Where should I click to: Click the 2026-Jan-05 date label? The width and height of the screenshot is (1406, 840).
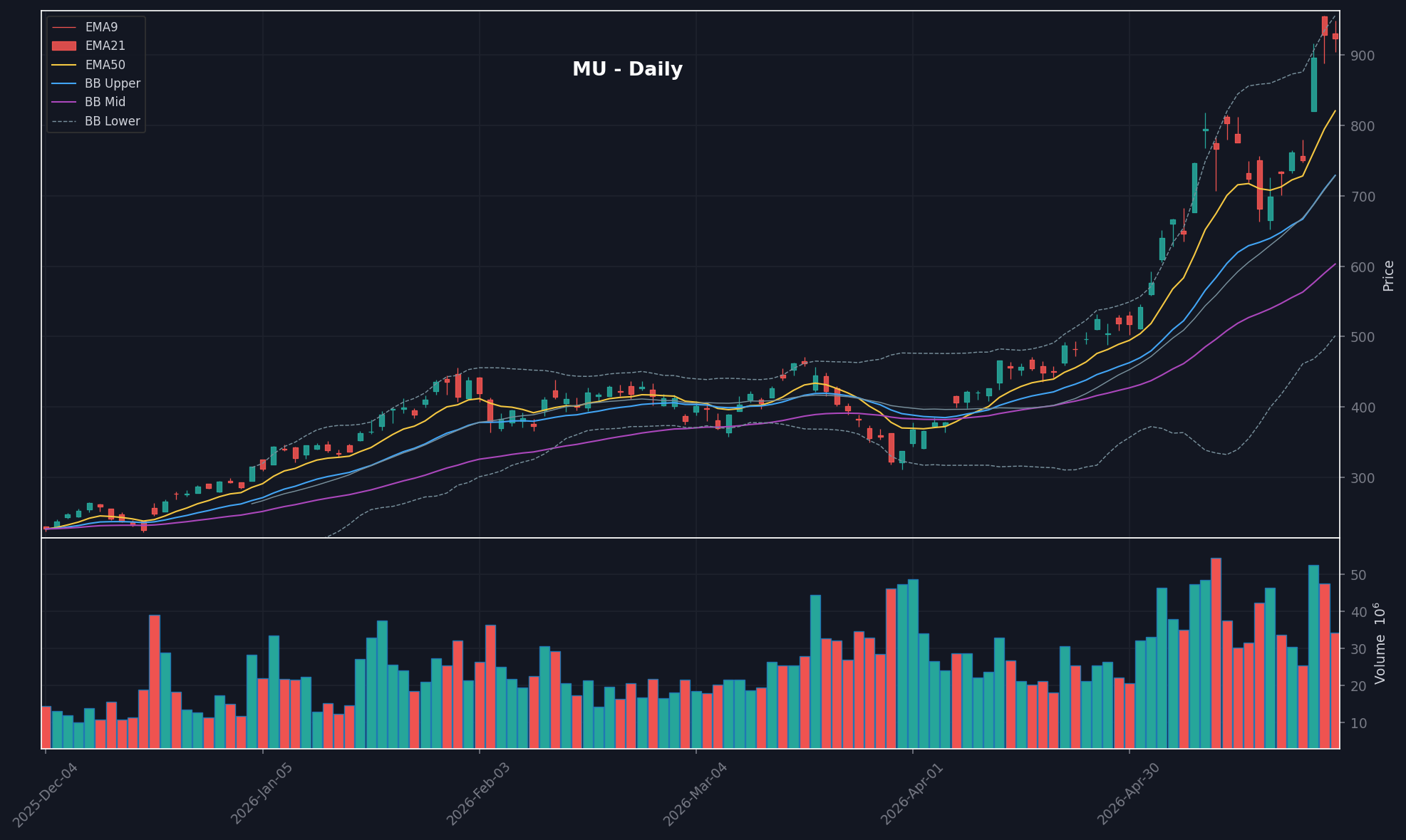click(x=263, y=794)
